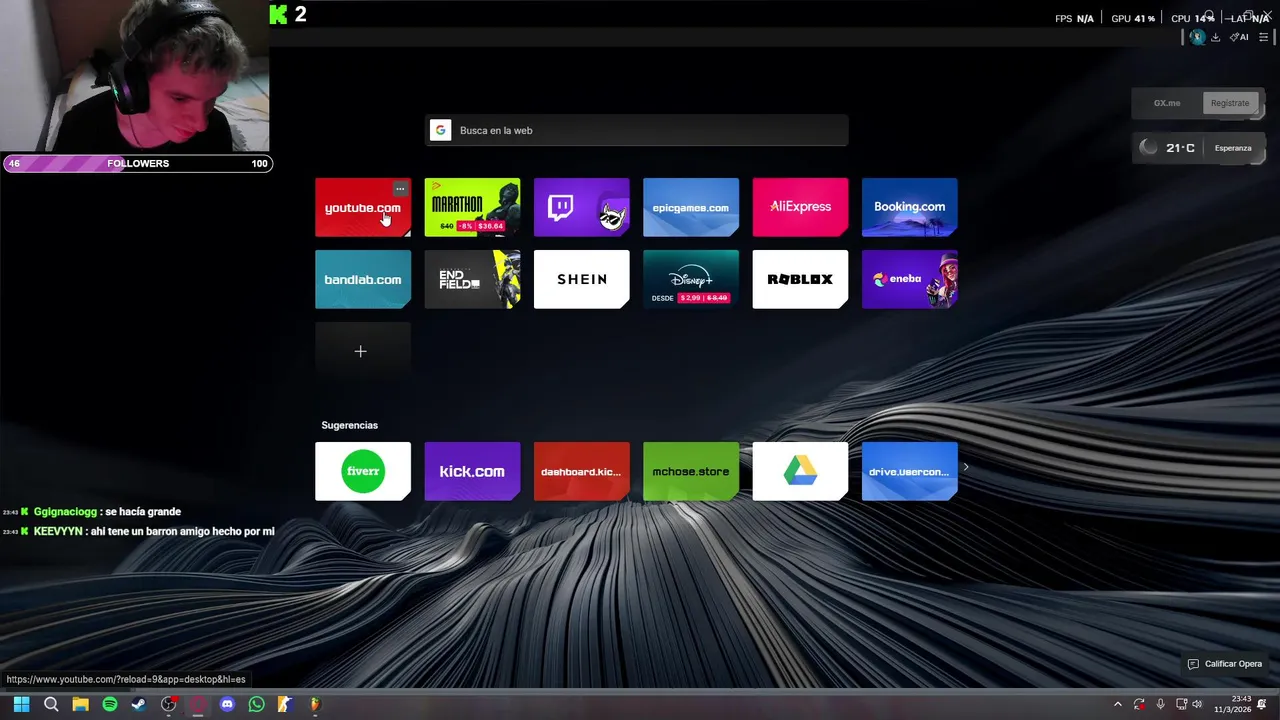Open the AliExpress speed dial tile
Viewport: 1280px width, 720px height.
pyautogui.click(x=800, y=208)
